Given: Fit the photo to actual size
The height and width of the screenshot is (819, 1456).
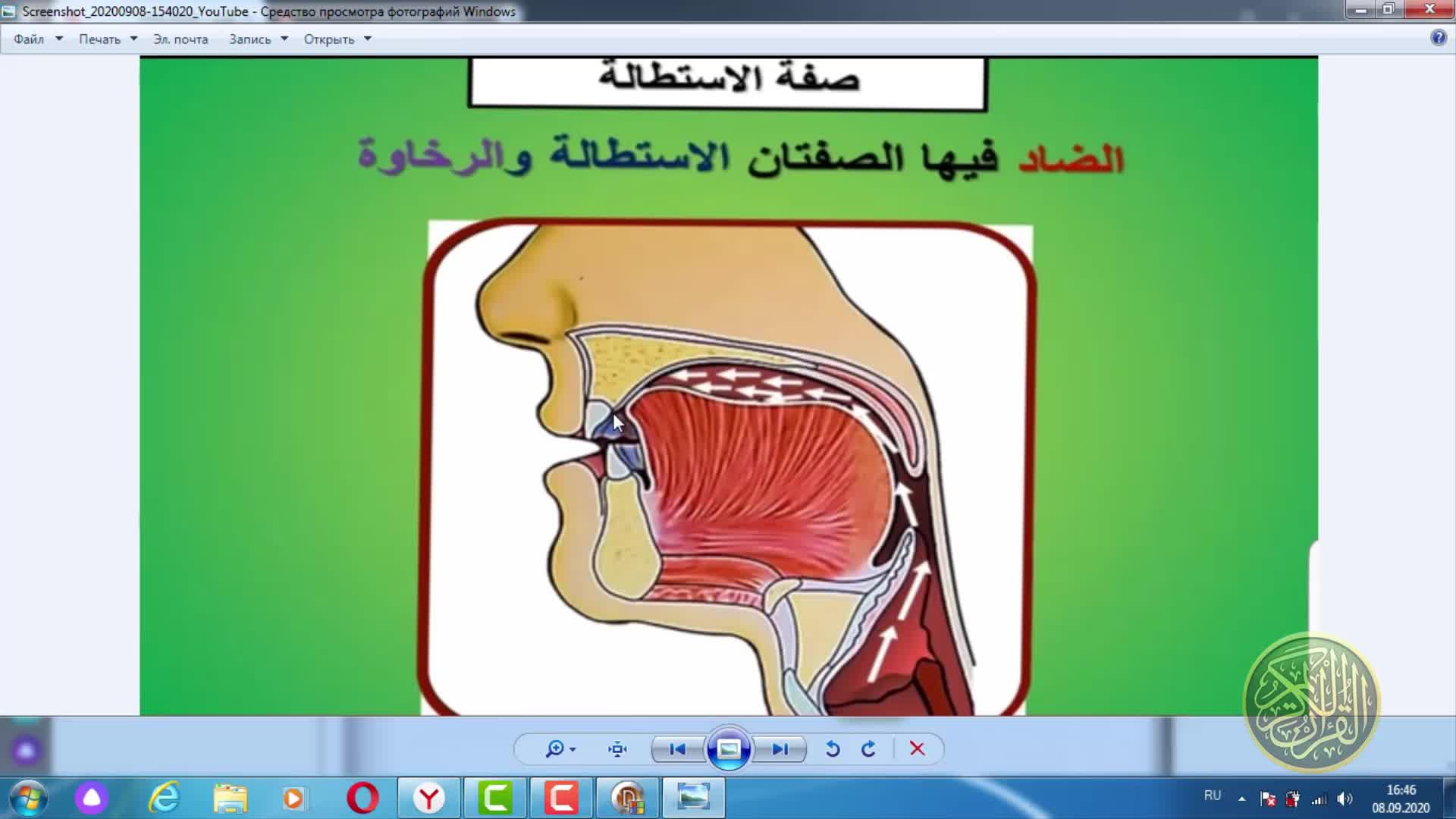Looking at the screenshot, I should pyautogui.click(x=617, y=749).
